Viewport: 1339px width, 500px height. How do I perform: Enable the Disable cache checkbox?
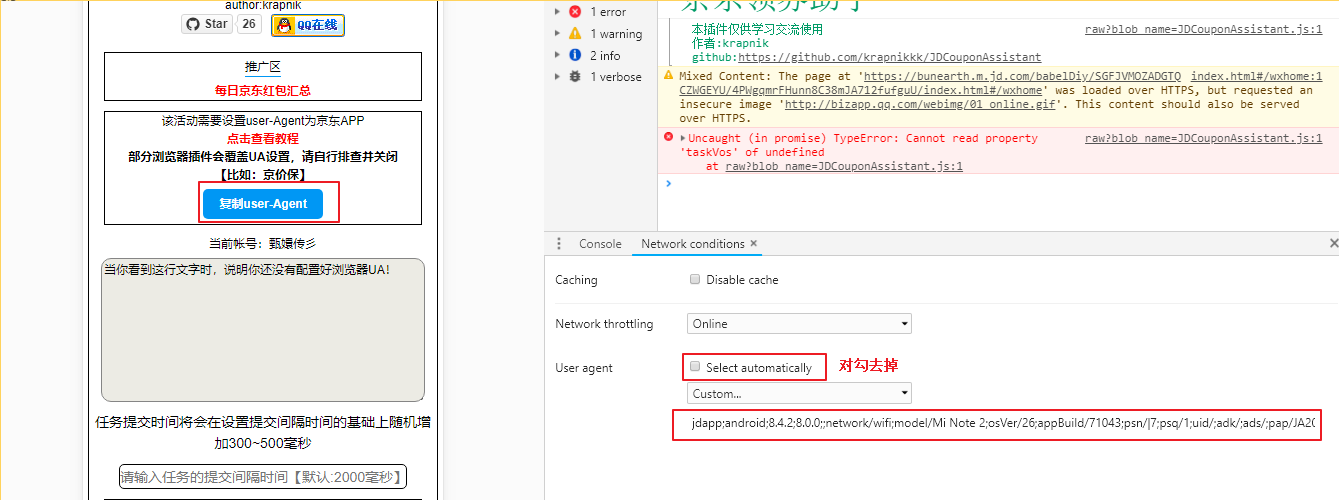click(695, 280)
